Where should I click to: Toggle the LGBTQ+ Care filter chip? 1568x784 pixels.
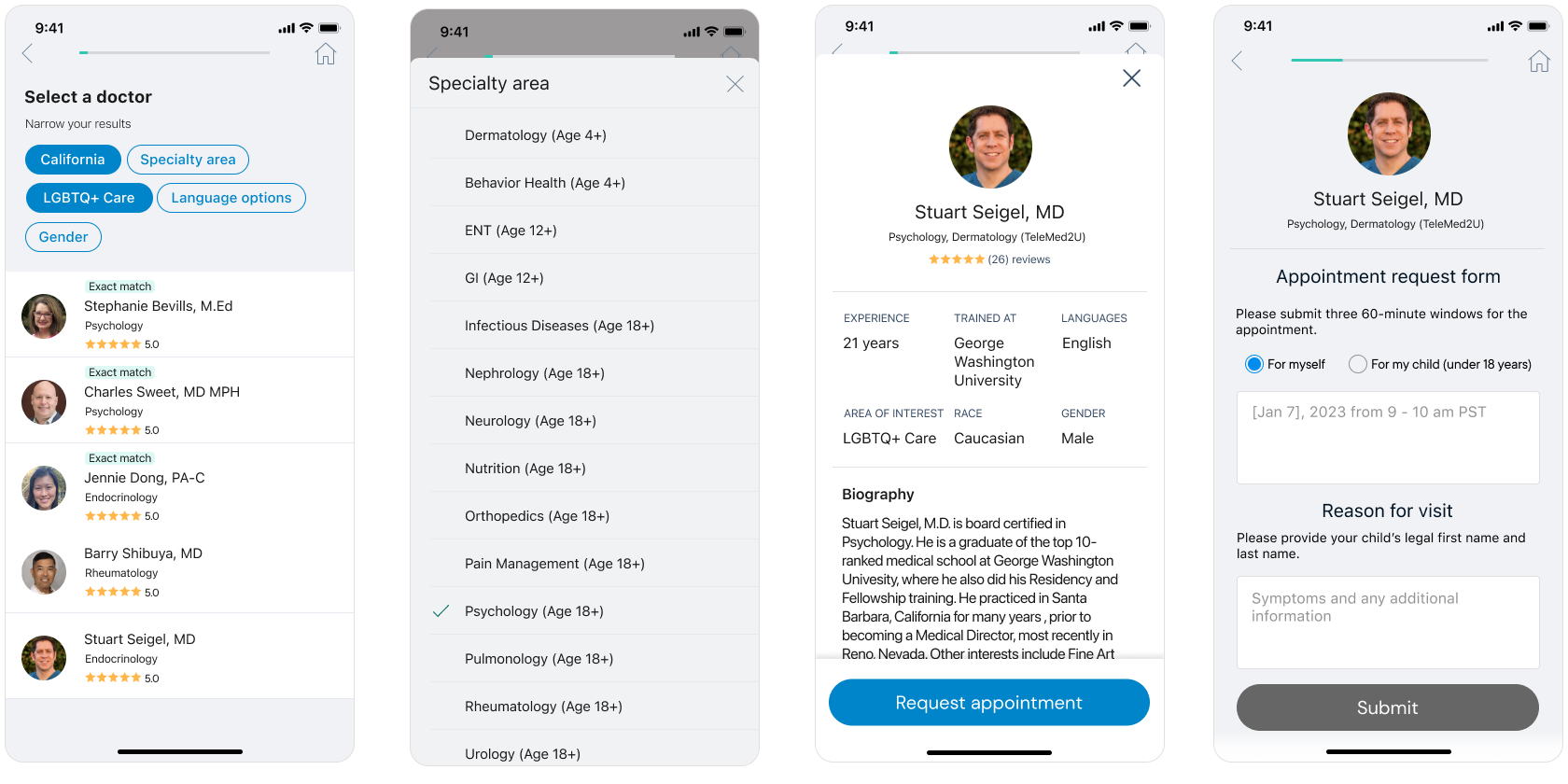pos(89,198)
